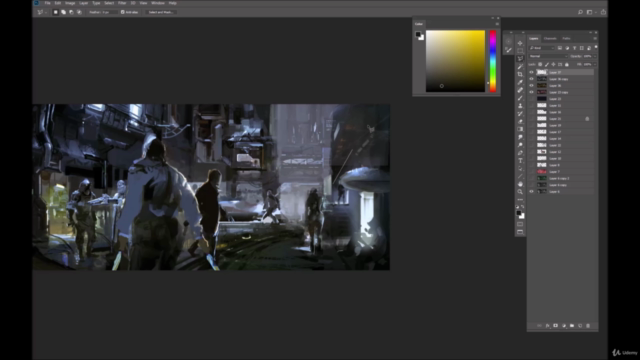Select the Gradient tool
The width and height of the screenshot is (640, 360).
(520, 129)
